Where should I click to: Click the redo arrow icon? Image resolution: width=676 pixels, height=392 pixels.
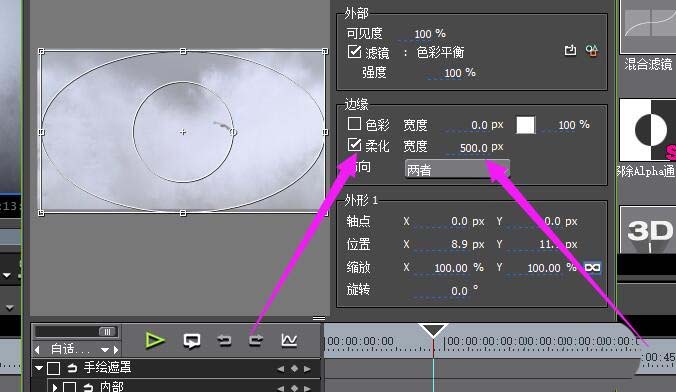(256, 341)
